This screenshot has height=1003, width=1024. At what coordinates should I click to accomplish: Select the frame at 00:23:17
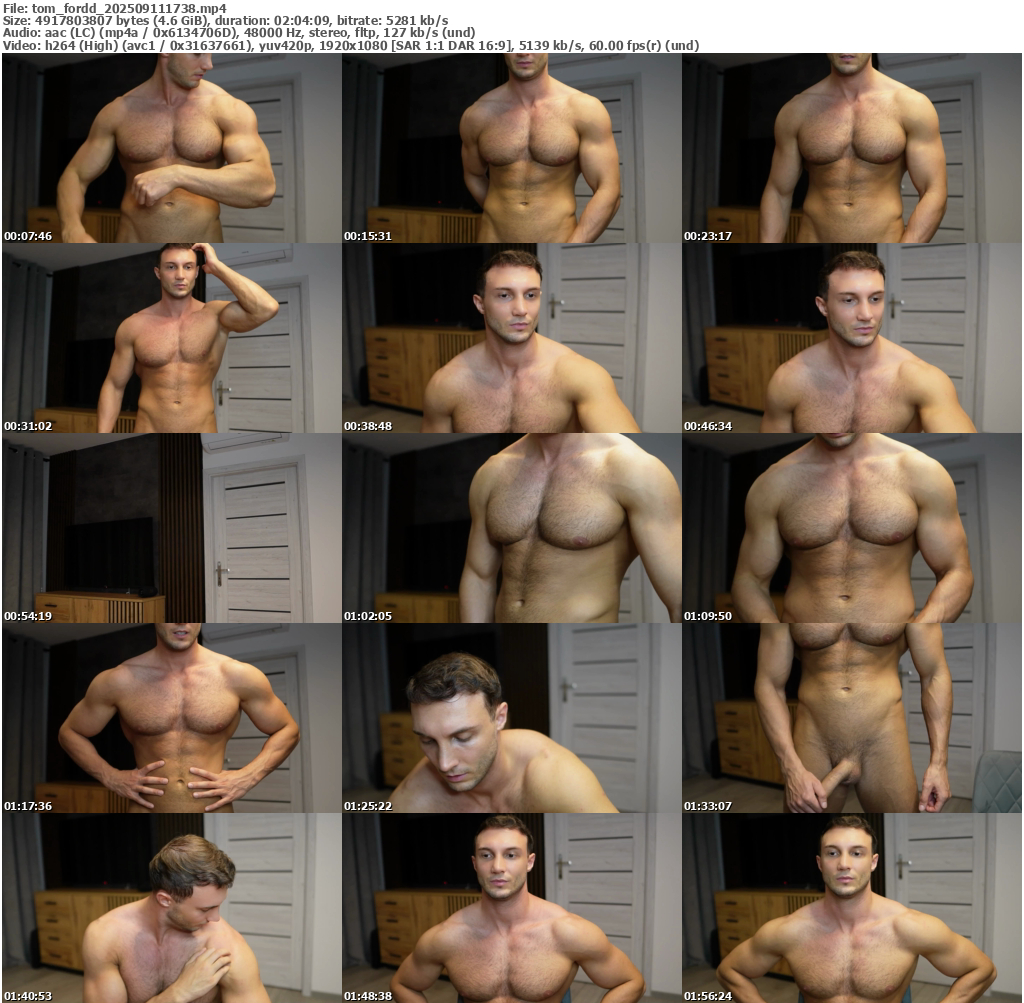point(852,148)
